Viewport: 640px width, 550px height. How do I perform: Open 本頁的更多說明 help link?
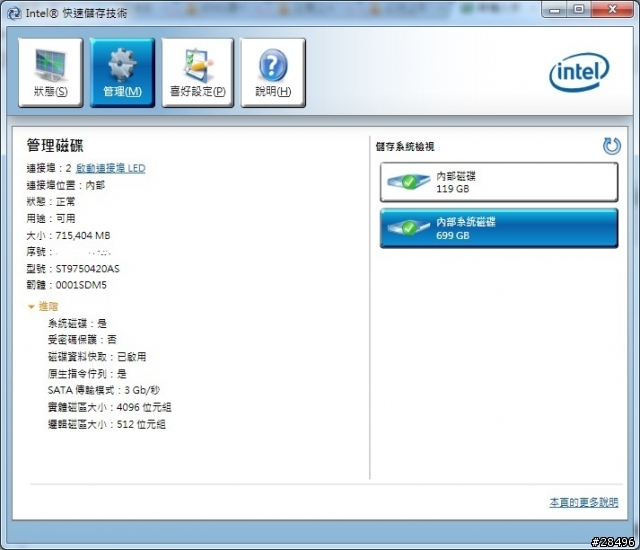coord(583,502)
